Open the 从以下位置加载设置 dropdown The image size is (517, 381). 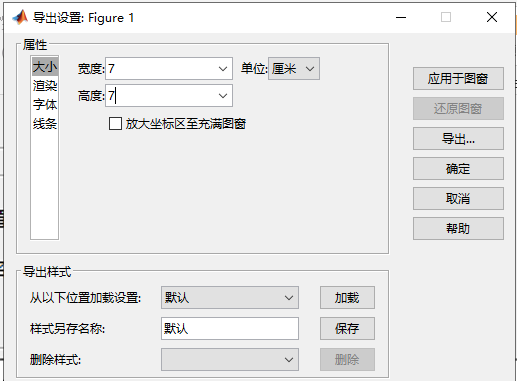[x=230, y=297]
